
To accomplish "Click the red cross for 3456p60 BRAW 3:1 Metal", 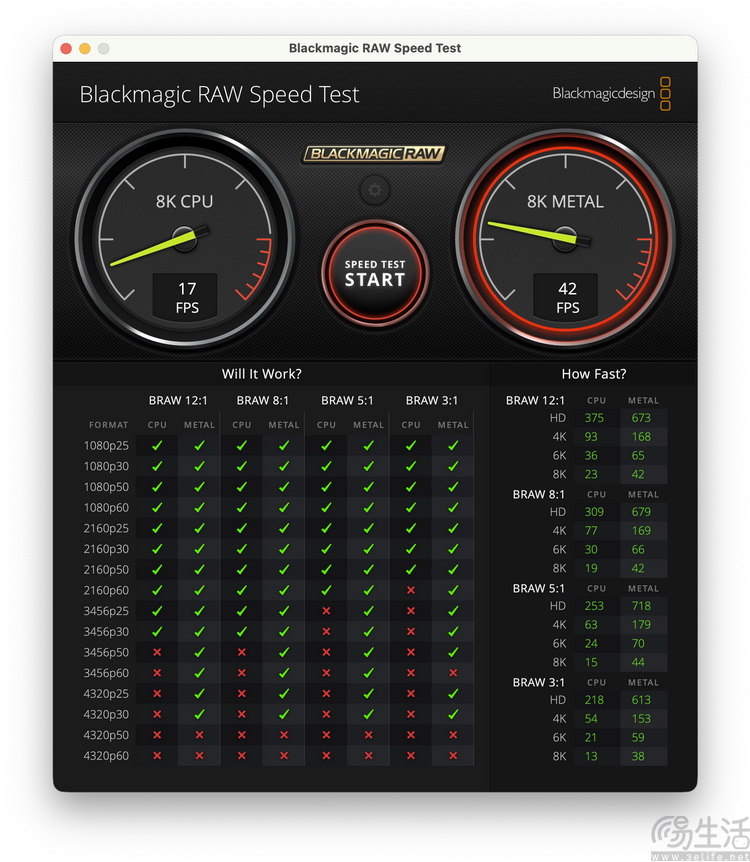I will pos(453,673).
